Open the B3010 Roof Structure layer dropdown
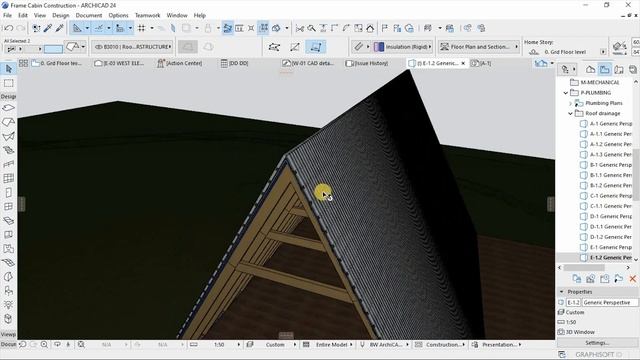The height and width of the screenshot is (360, 640). point(132,47)
